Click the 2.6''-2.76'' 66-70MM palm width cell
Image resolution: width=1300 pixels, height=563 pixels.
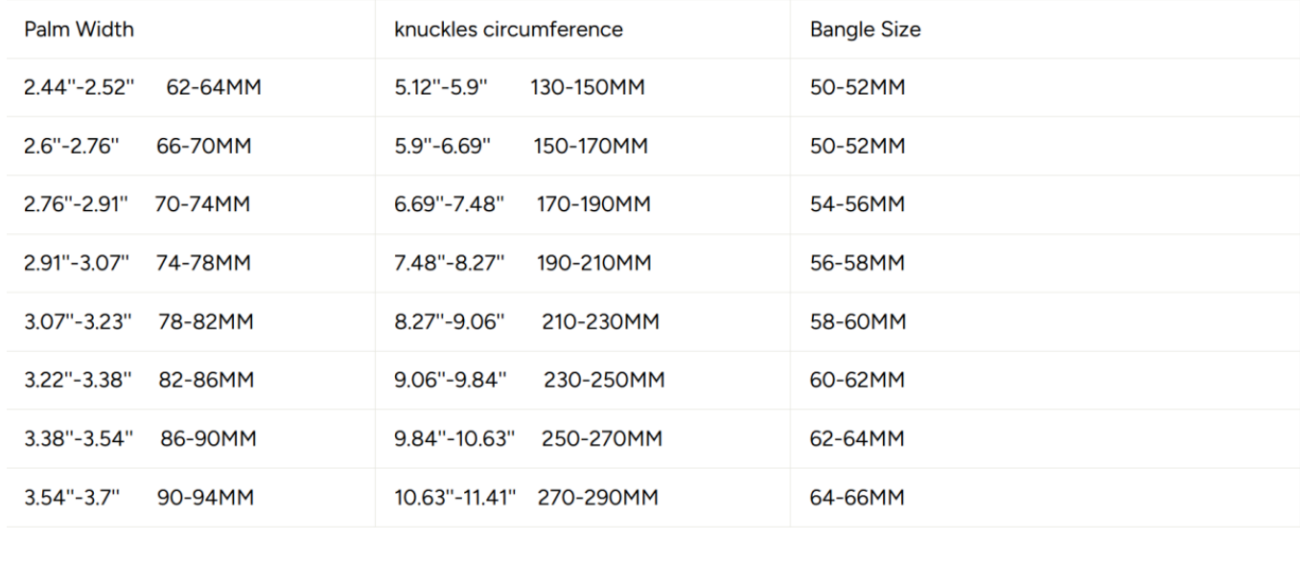click(x=137, y=147)
